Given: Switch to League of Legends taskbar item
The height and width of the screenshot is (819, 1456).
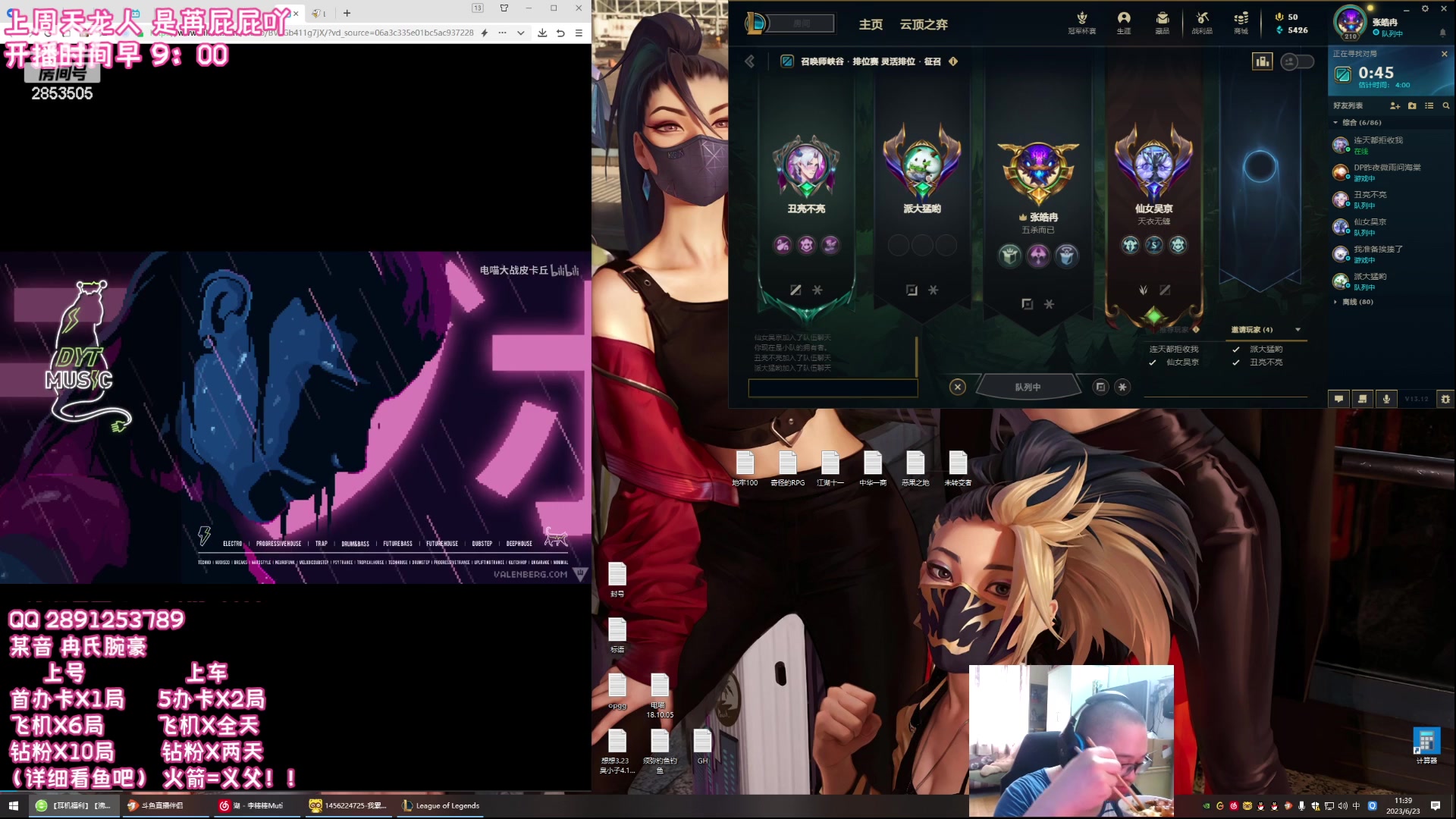Looking at the screenshot, I should pyautogui.click(x=441, y=805).
